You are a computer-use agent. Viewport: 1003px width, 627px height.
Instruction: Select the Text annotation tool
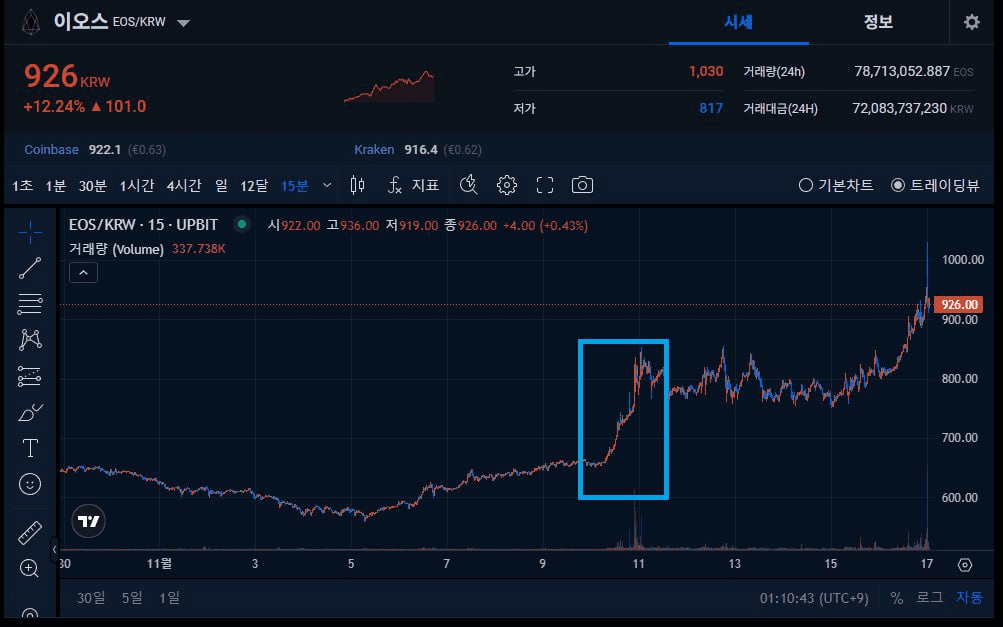30,448
